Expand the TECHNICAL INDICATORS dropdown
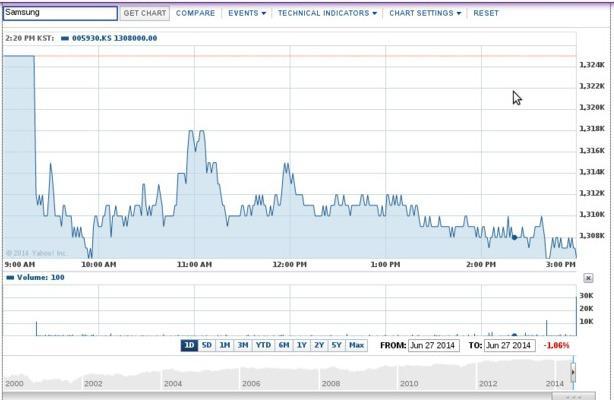 tap(327, 13)
